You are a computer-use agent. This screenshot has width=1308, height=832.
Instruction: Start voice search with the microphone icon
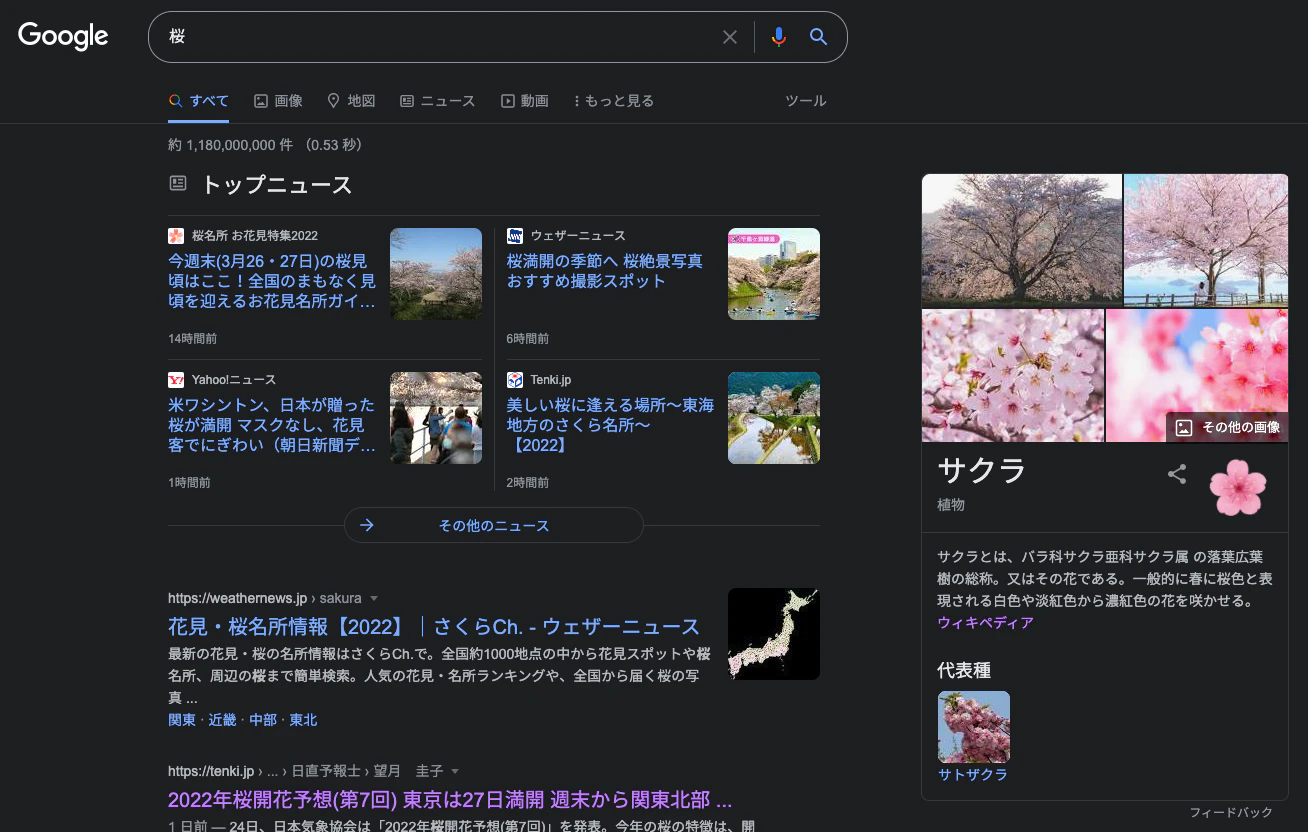pyautogui.click(x=779, y=37)
